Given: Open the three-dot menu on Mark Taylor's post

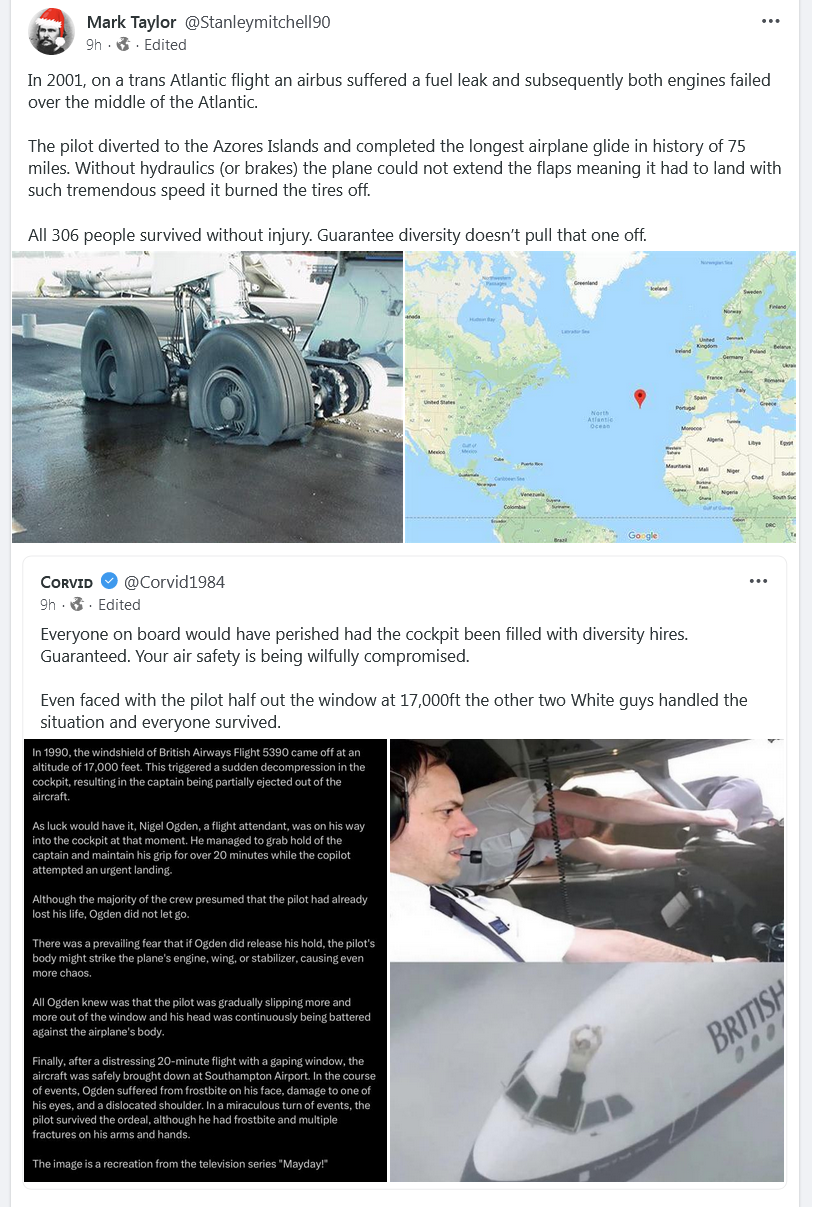Looking at the screenshot, I should coord(770,21).
